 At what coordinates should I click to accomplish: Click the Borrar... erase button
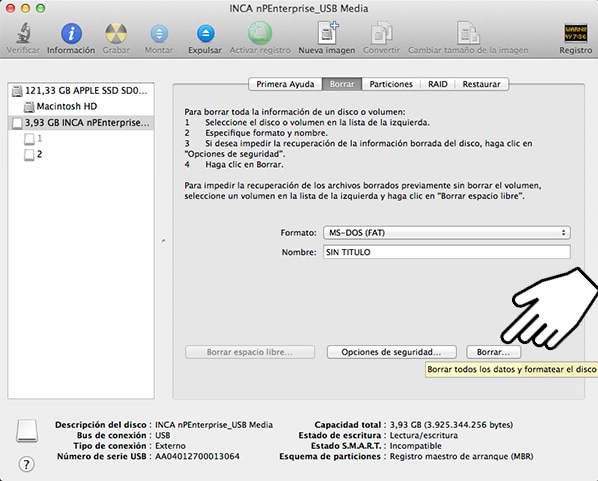493,352
